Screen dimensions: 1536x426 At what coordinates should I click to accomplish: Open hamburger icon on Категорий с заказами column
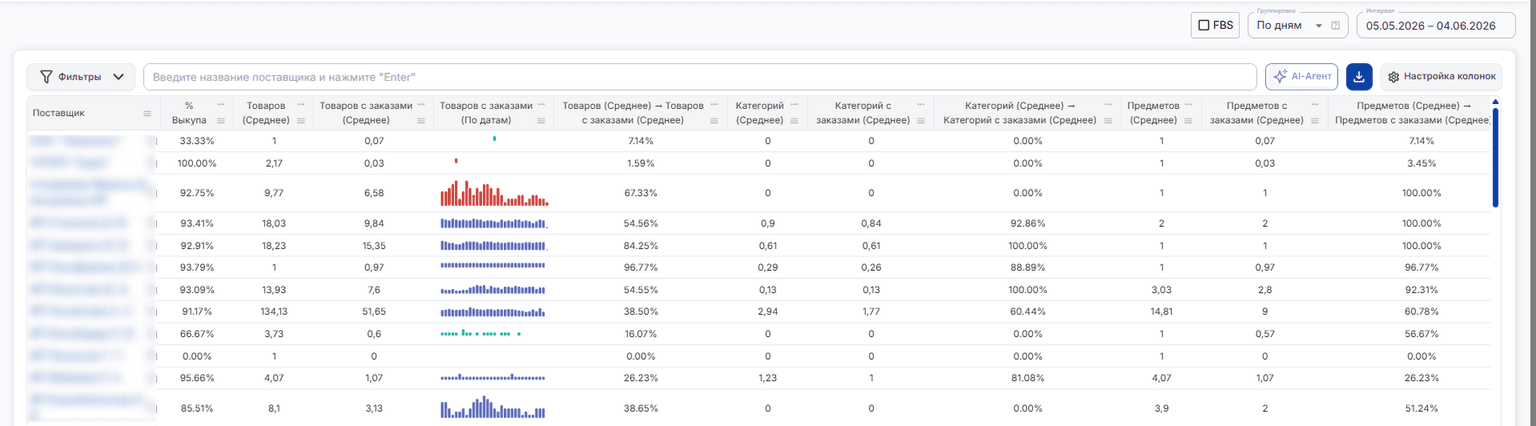point(922,121)
